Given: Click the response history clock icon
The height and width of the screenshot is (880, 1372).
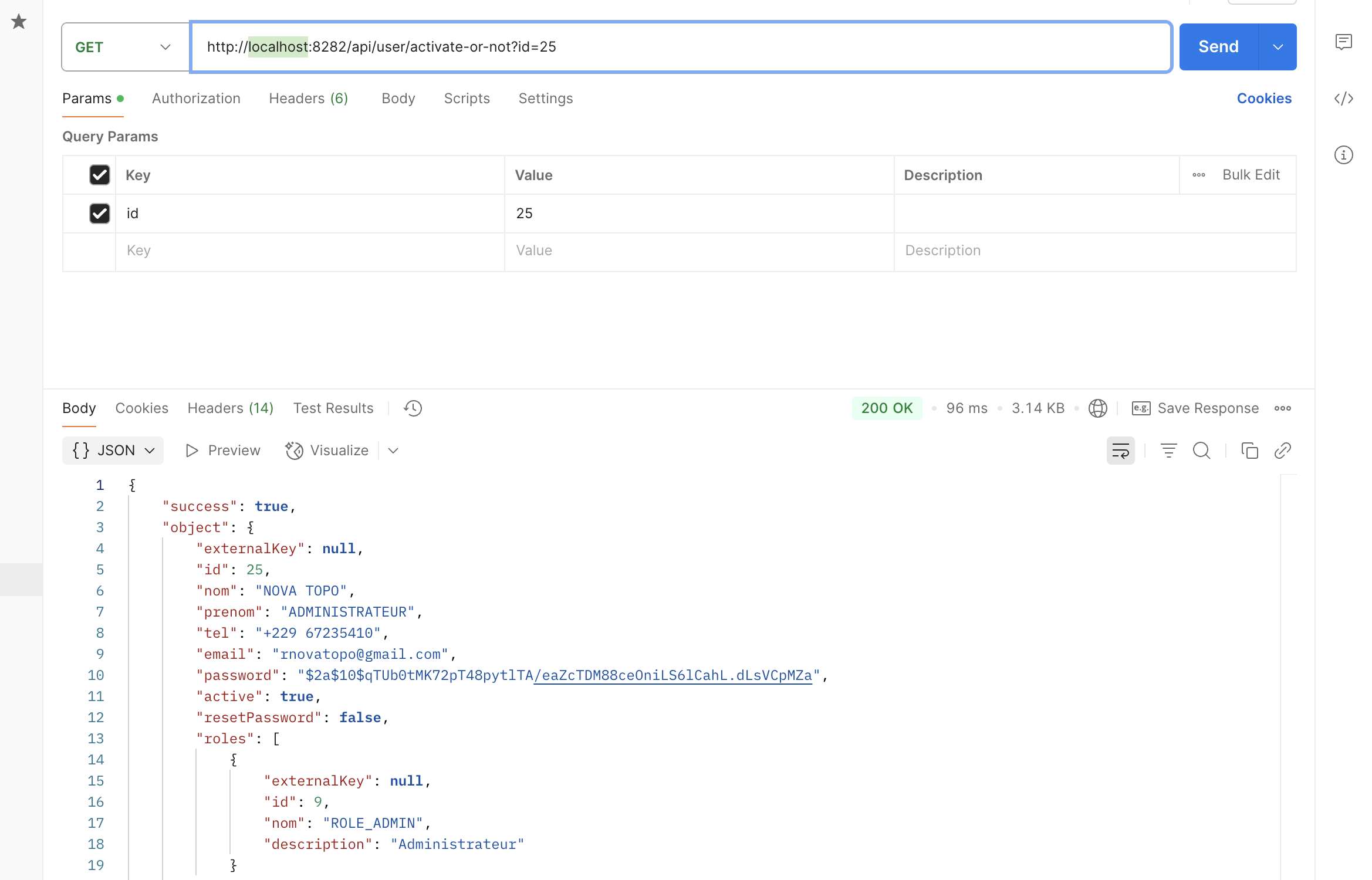Looking at the screenshot, I should (x=413, y=408).
